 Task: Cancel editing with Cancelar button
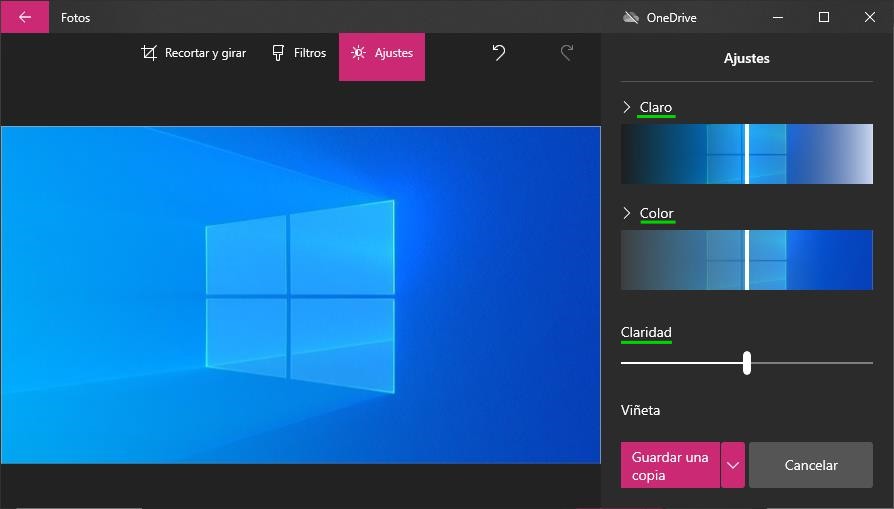click(x=811, y=465)
